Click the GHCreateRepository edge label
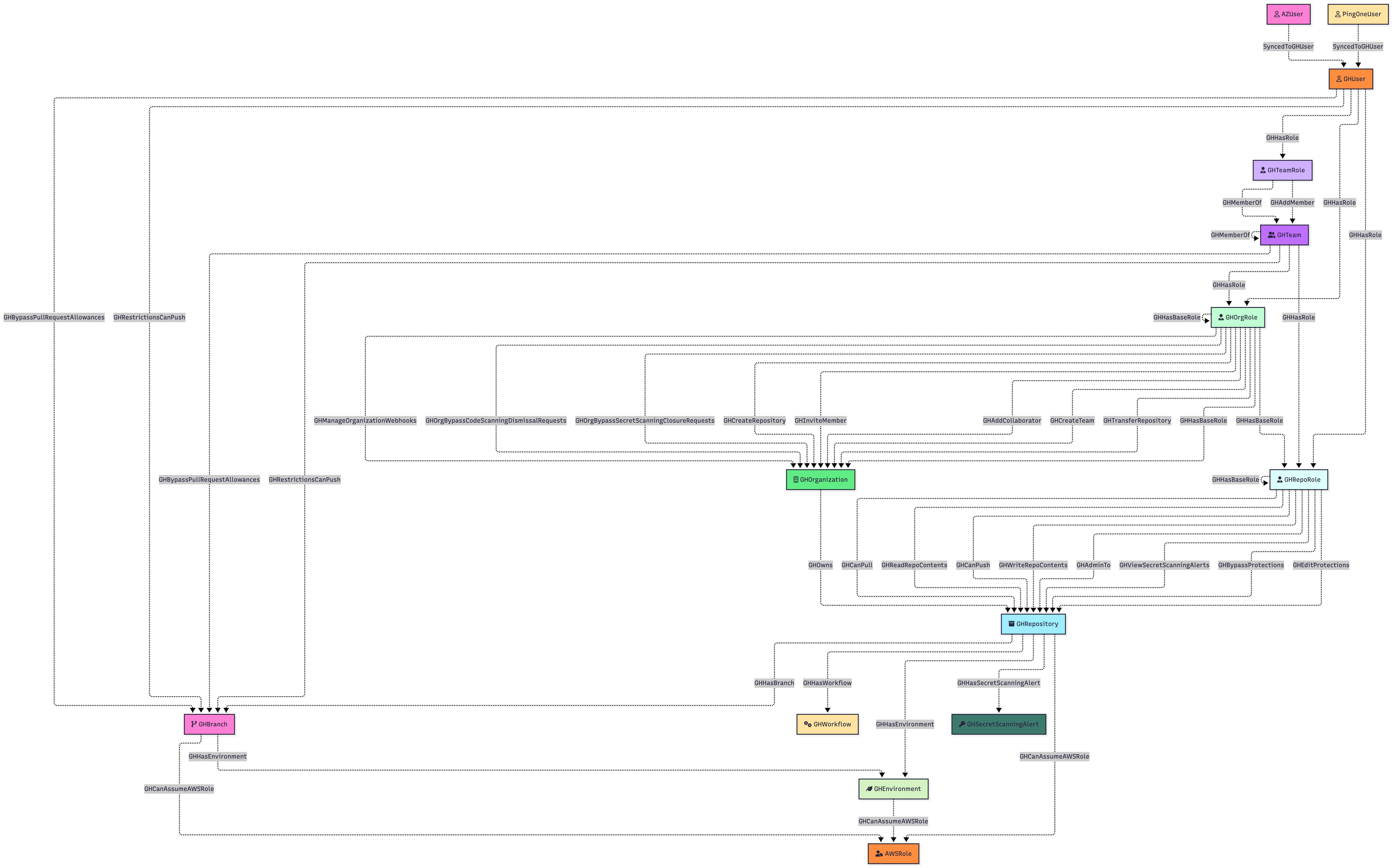The height and width of the screenshot is (868, 1392). tap(754, 421)
